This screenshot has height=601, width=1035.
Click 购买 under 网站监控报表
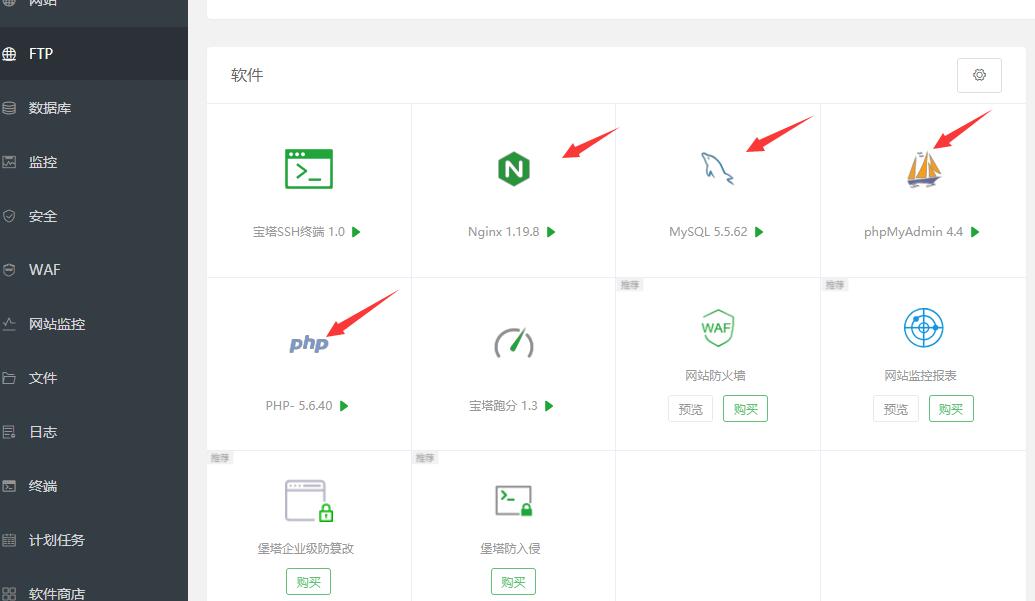pos(951,409)
